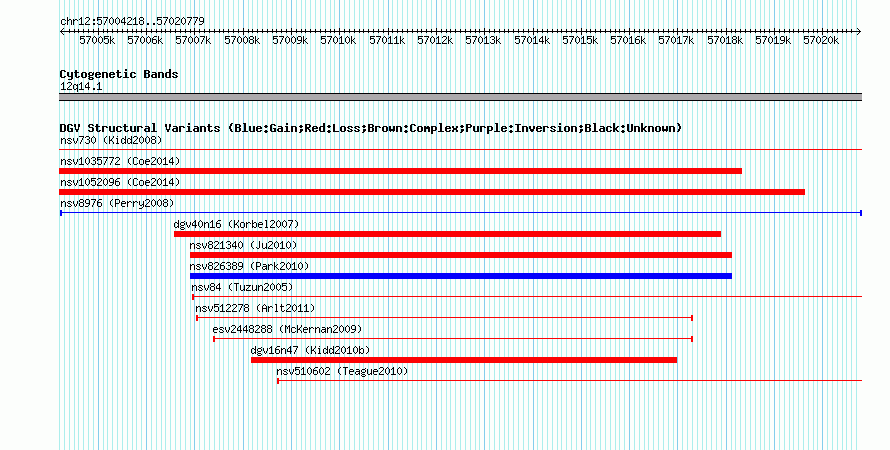
Task: Click the nsv1035772 (Coe2014) label
Action: point(120,161)
